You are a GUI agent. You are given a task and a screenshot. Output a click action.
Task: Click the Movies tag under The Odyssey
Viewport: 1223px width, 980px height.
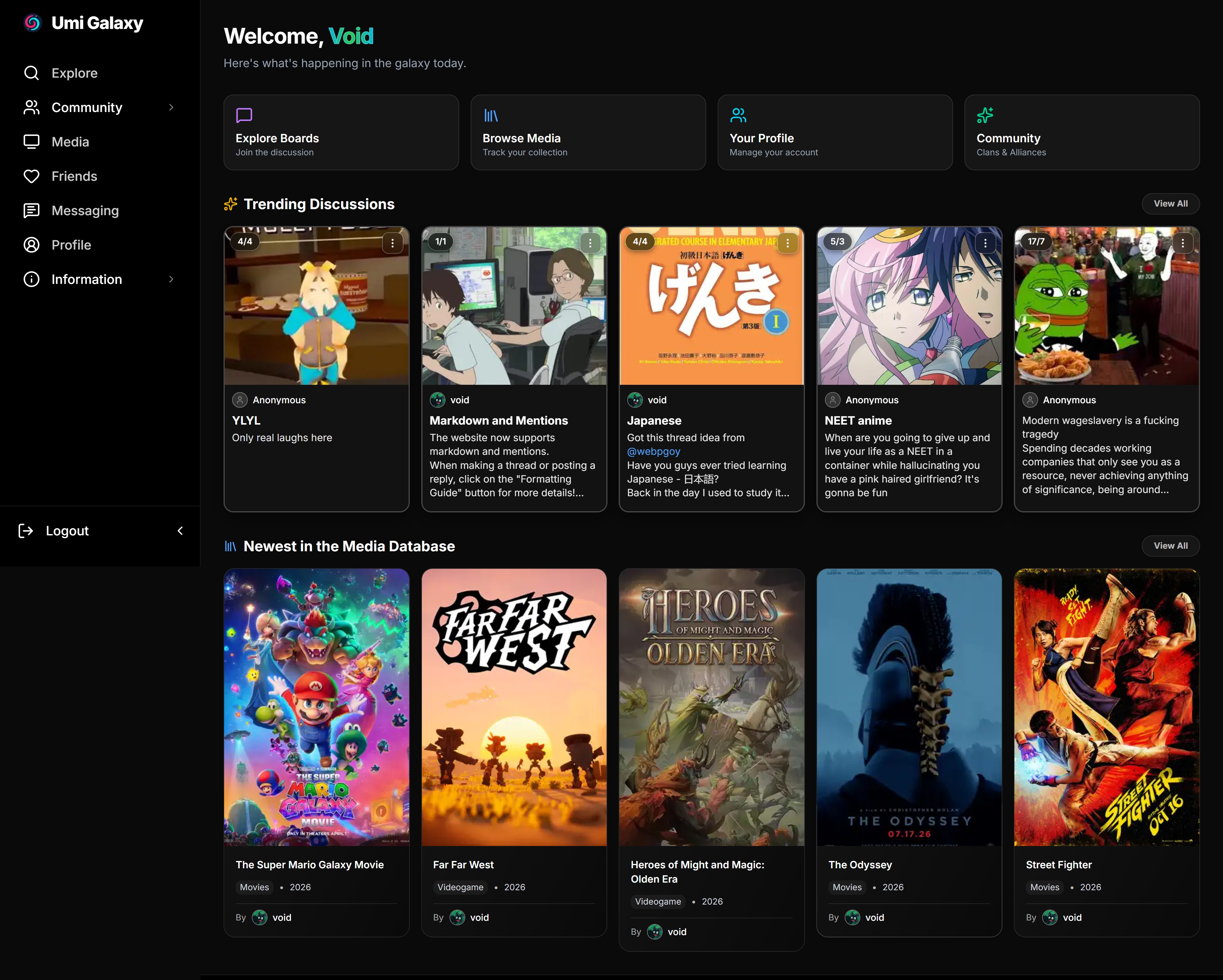pyautogui.click(x=847, y=888)
